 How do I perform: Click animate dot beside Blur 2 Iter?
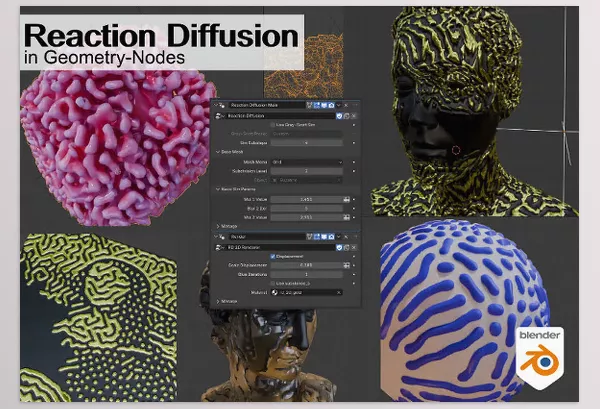[x=354, y=209]
